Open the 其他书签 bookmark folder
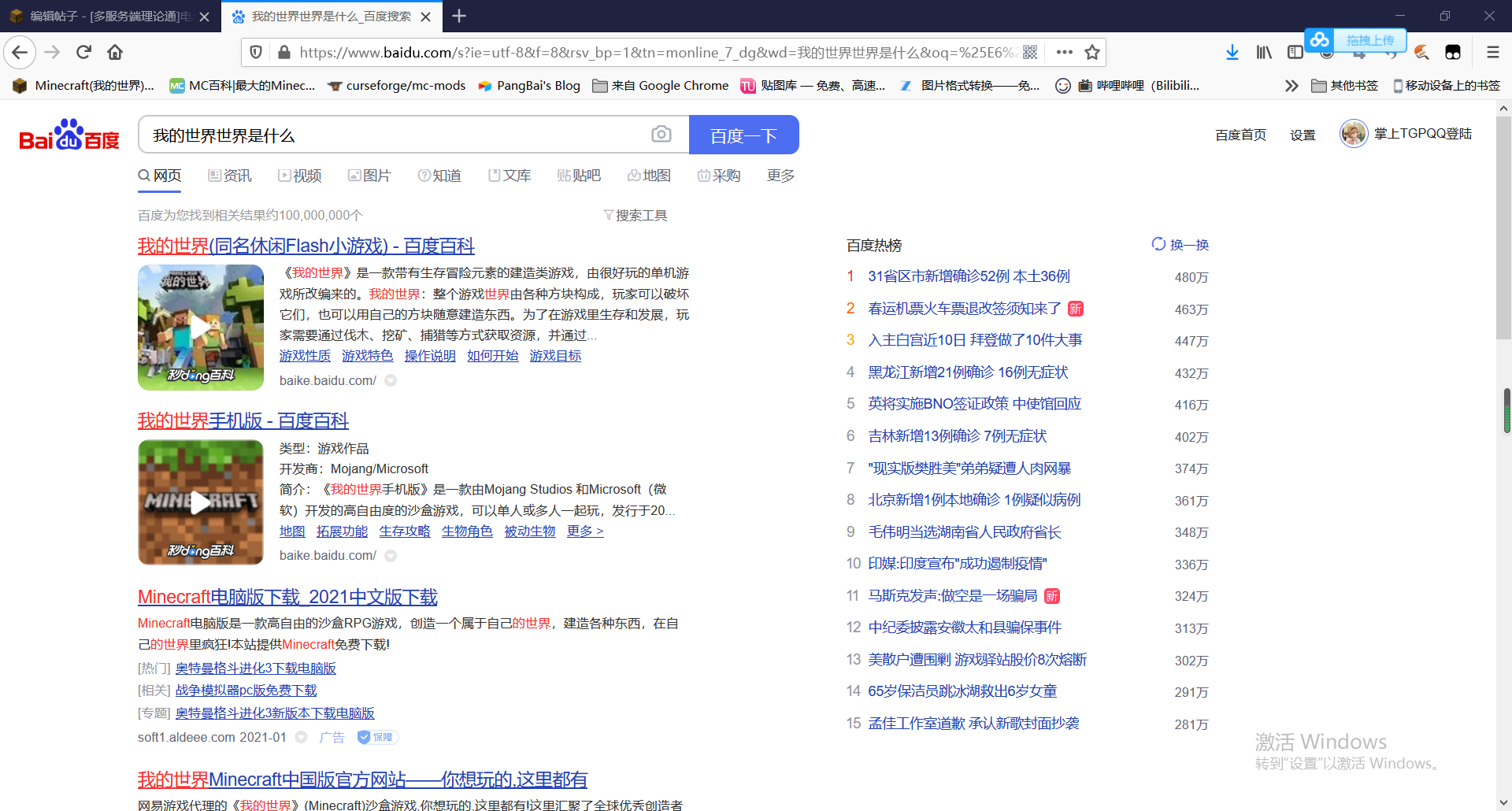This screenshot has width=1512, height=811. (x=1345, y=86)
